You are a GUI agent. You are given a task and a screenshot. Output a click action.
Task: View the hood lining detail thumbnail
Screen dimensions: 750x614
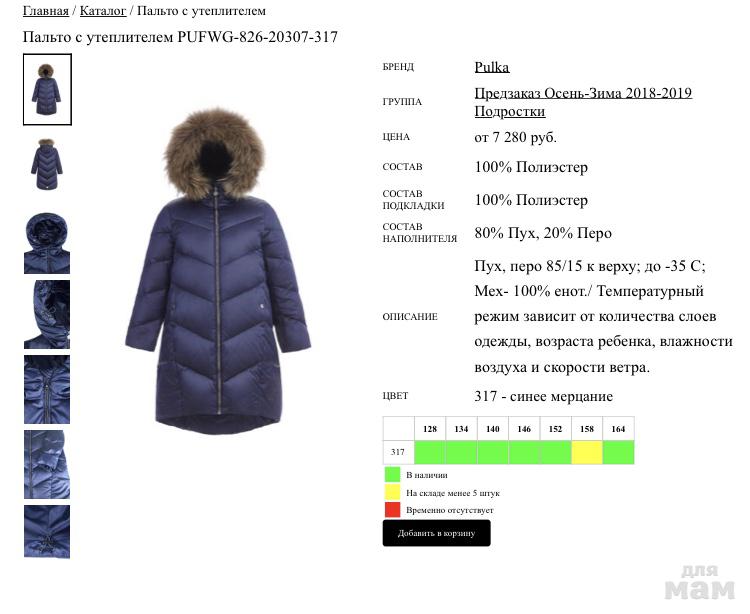point(47,314)
